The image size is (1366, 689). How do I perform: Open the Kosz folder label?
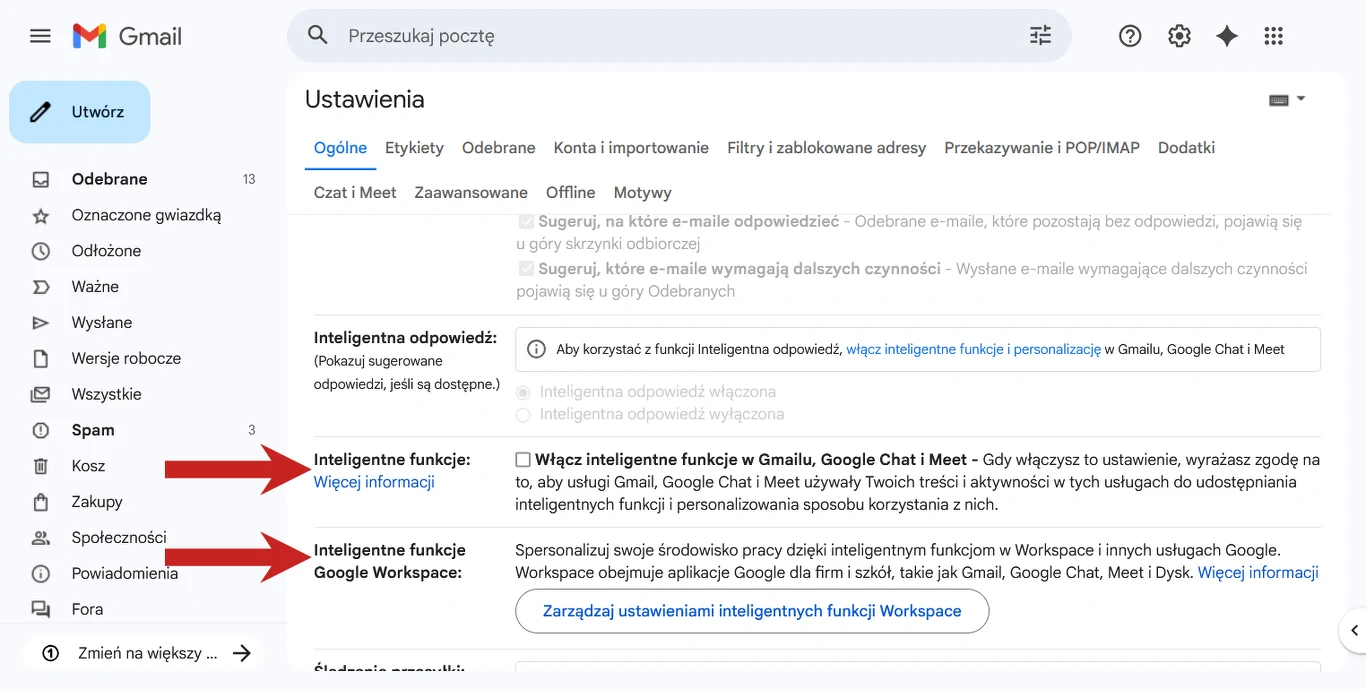[x=88, y=466]
